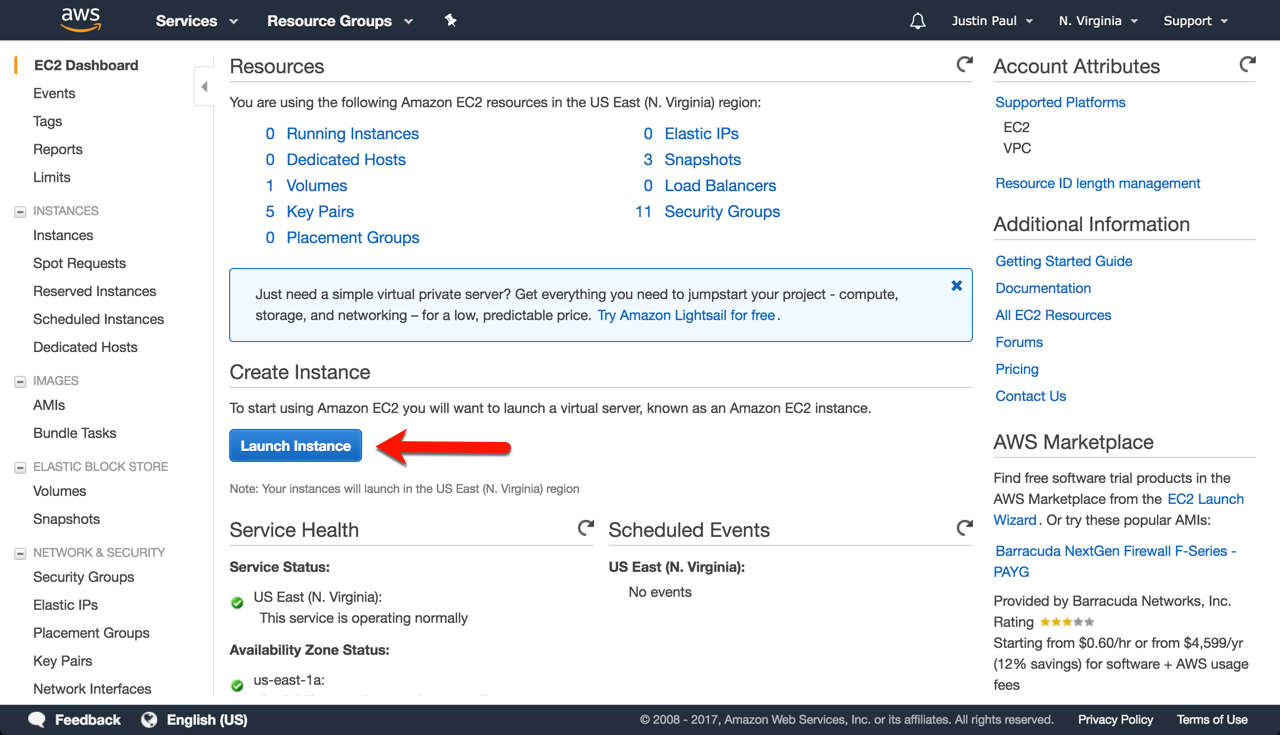1280x735 pixels.
Task: Follow the Try Amazon Lightsail for free link
Action: (x=686, y=315)
